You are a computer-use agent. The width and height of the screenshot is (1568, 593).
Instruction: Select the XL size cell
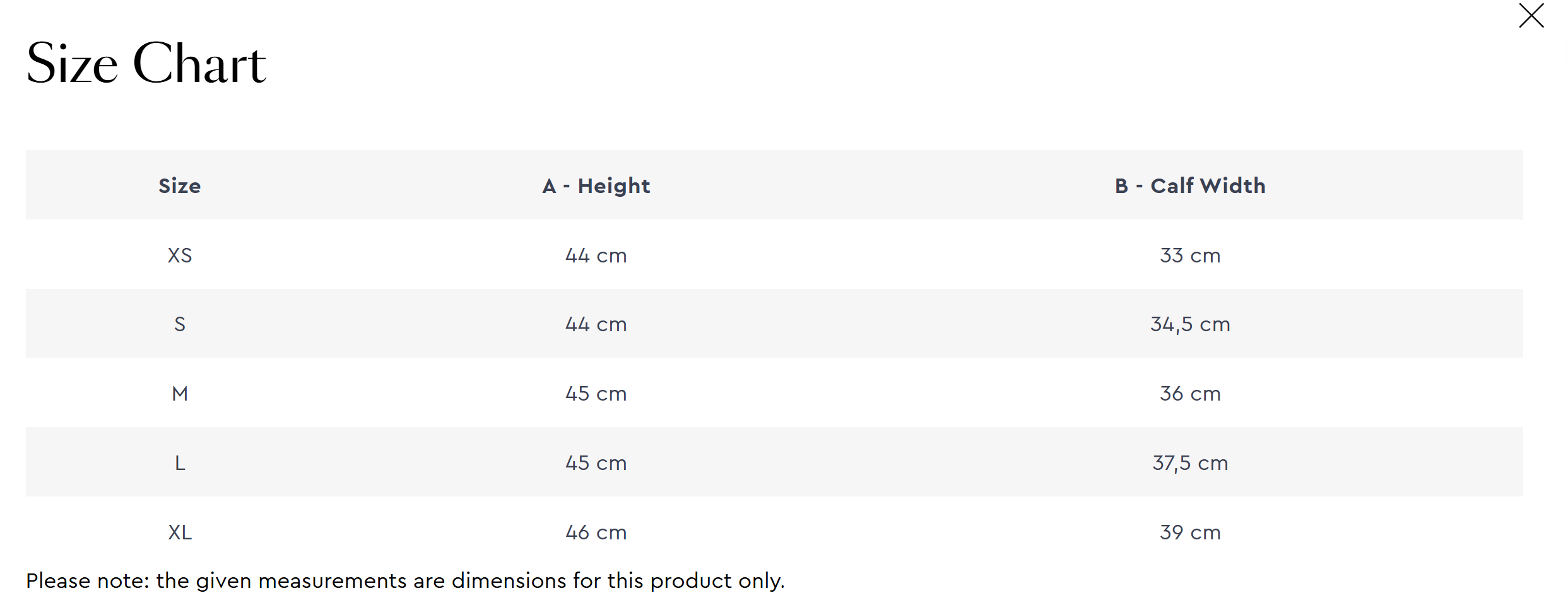[180, 532]
